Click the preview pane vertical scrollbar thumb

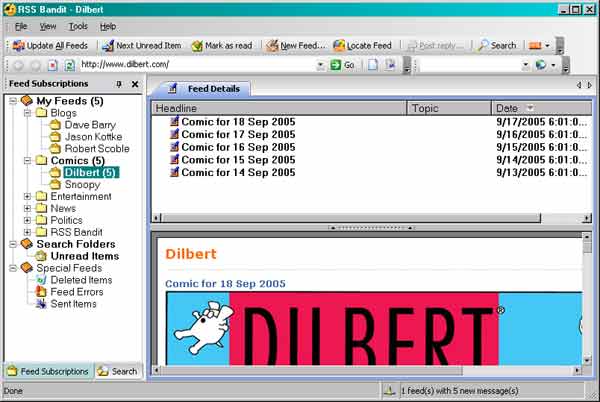pyautogui.click(x=587, y=247)
